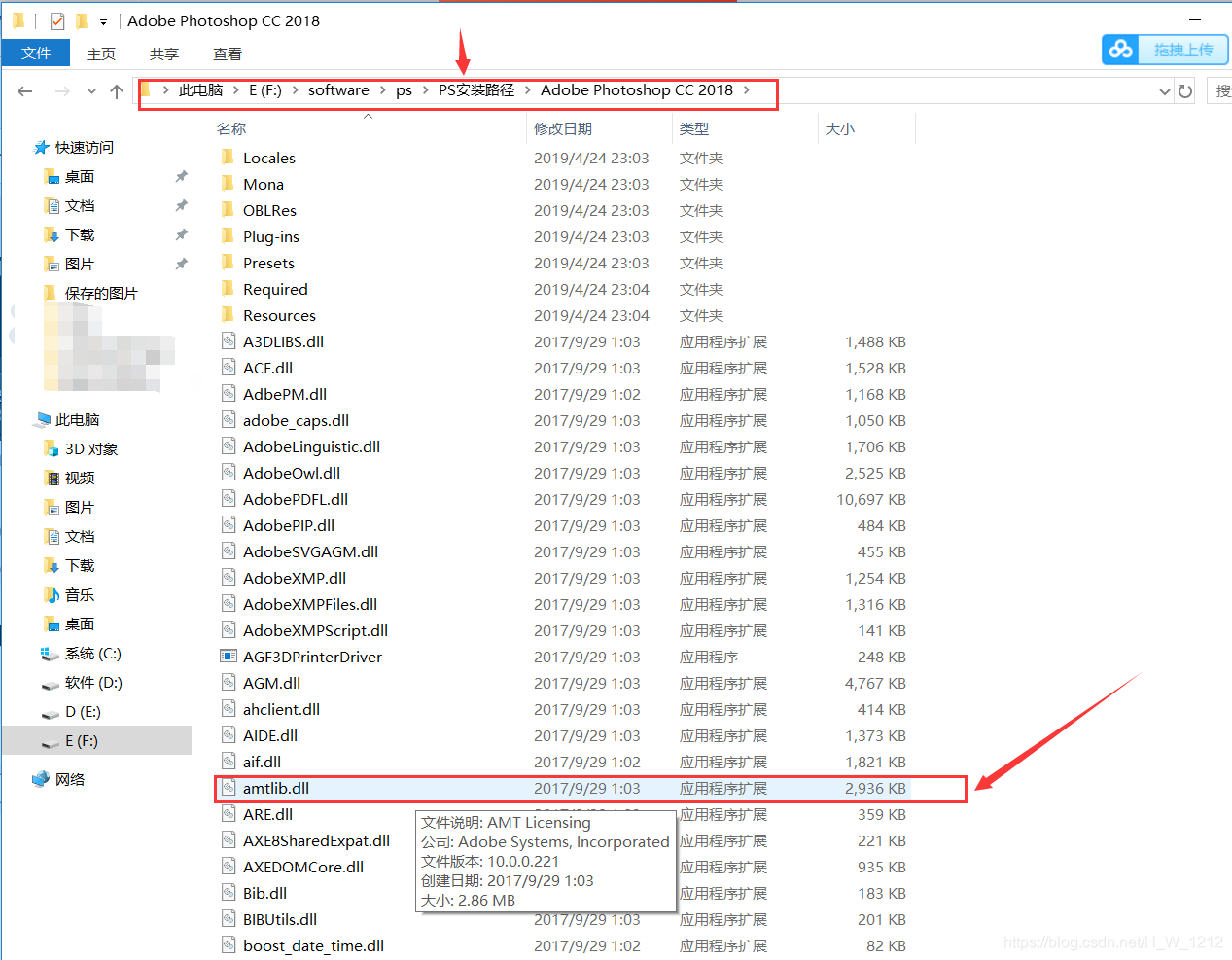Viewport: 1232px width, 960px height.
Task: Select 视频 in navigation pane
Action: (80, 479)
